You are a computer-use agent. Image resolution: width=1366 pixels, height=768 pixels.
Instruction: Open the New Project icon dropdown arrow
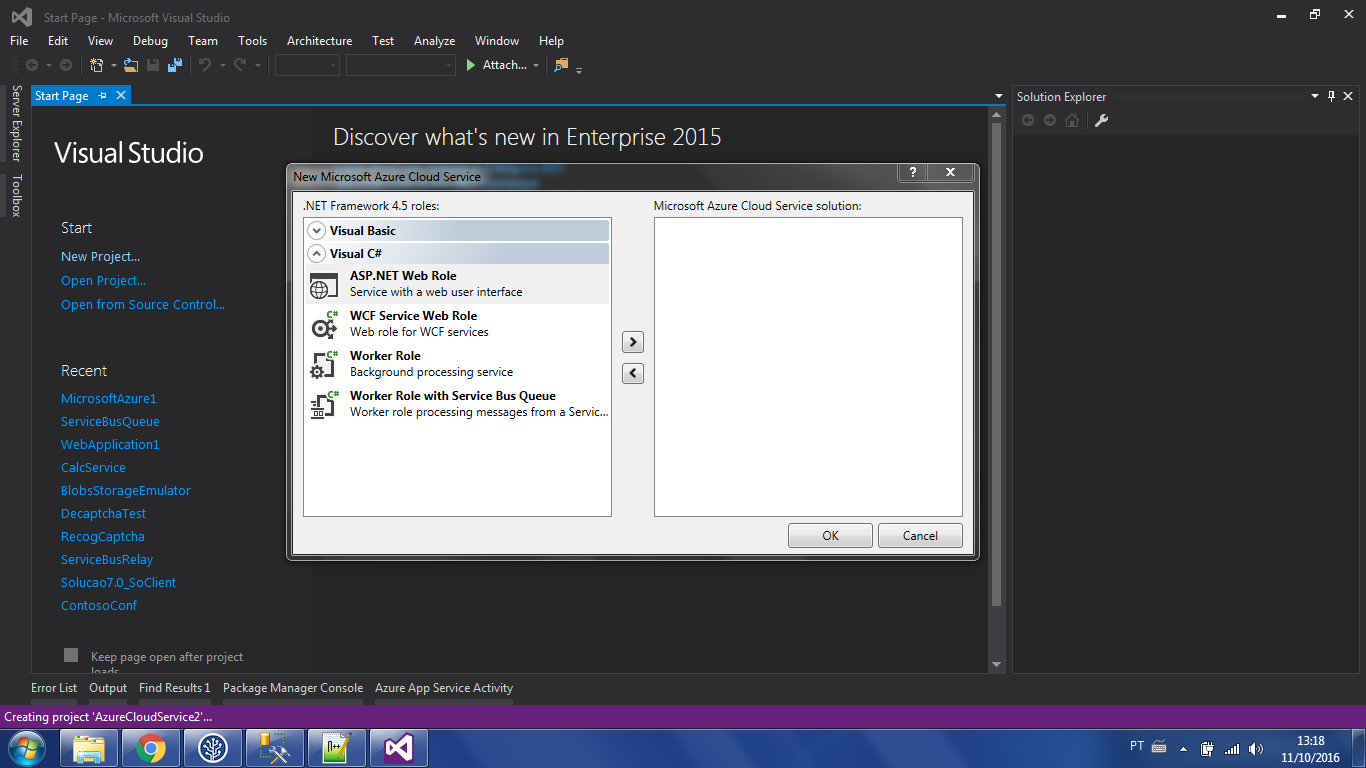(x=113, y=66)
